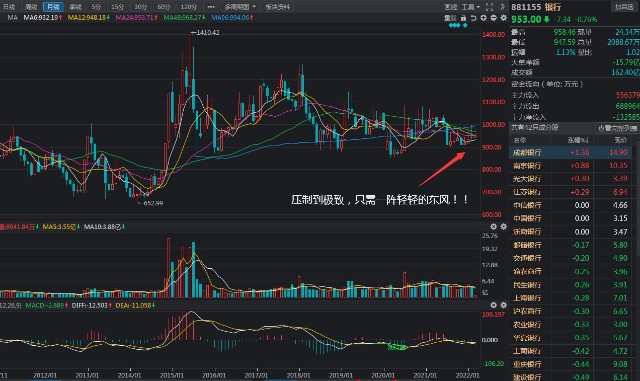The height and width of the screenshot is (381, 640).
Task: Close the volume sub-chart panel
Action: click(493, 226)
